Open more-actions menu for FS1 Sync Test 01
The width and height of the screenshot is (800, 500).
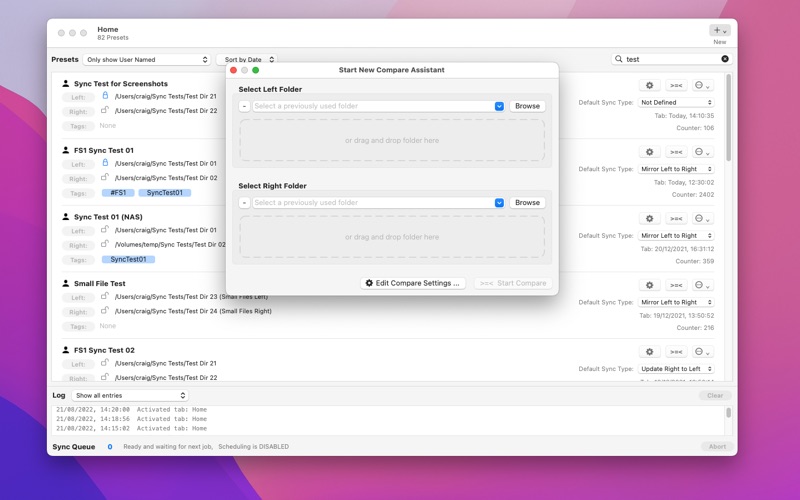702,152
